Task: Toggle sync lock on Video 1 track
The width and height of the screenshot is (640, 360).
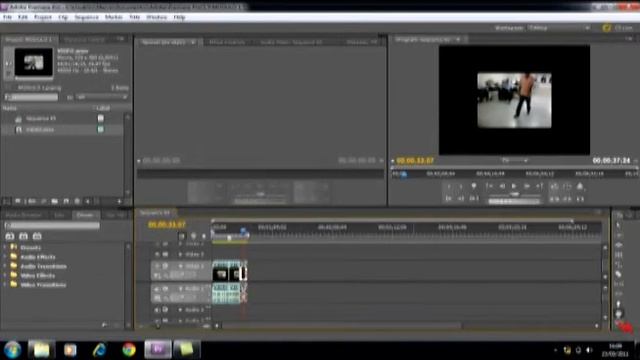Action: [x=165, y=266]
